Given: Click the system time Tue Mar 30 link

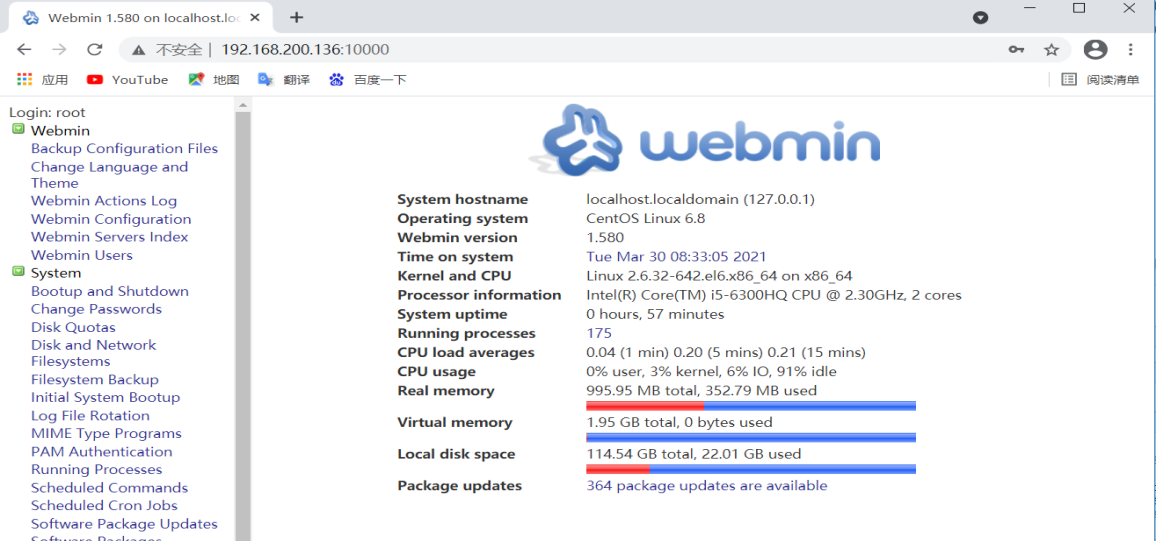Looking at the screenshot, I should (676, 257).
